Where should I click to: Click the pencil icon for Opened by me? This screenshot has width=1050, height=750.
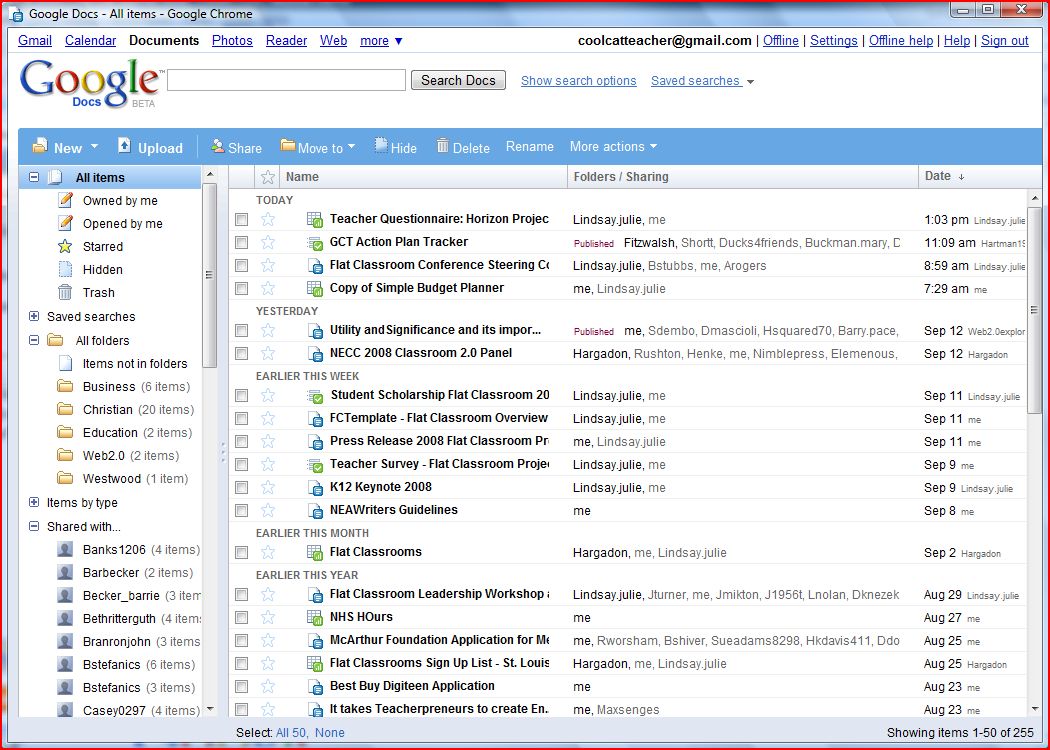(x=65, y=223)
